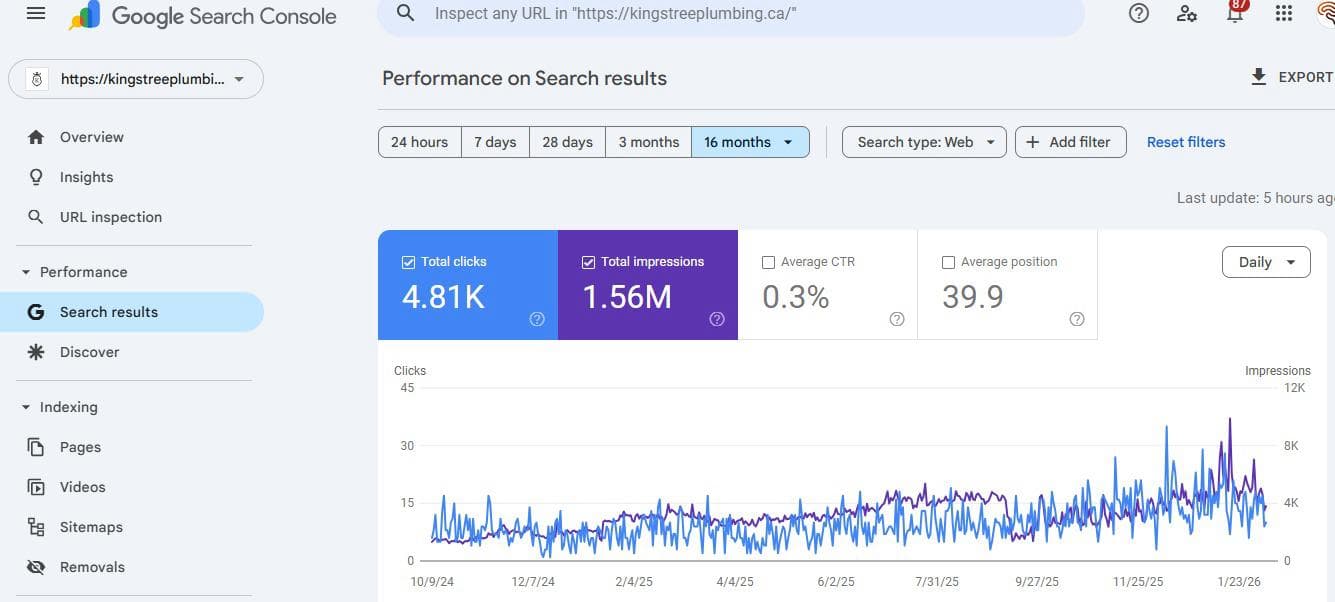
Task: Open the Google apps grid
Action: pyautogui.click(x=1283, y=13)
